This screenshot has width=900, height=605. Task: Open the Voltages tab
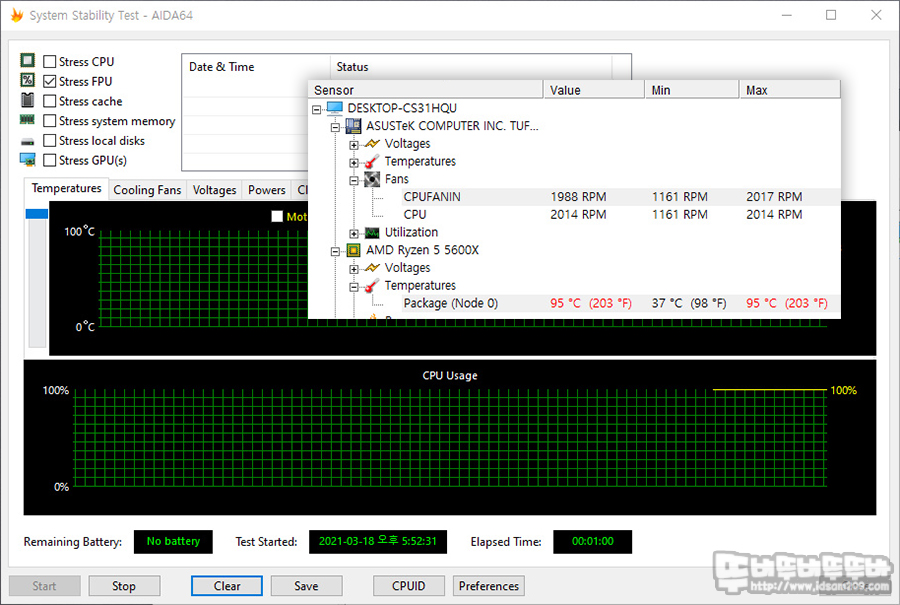point(214,190)
